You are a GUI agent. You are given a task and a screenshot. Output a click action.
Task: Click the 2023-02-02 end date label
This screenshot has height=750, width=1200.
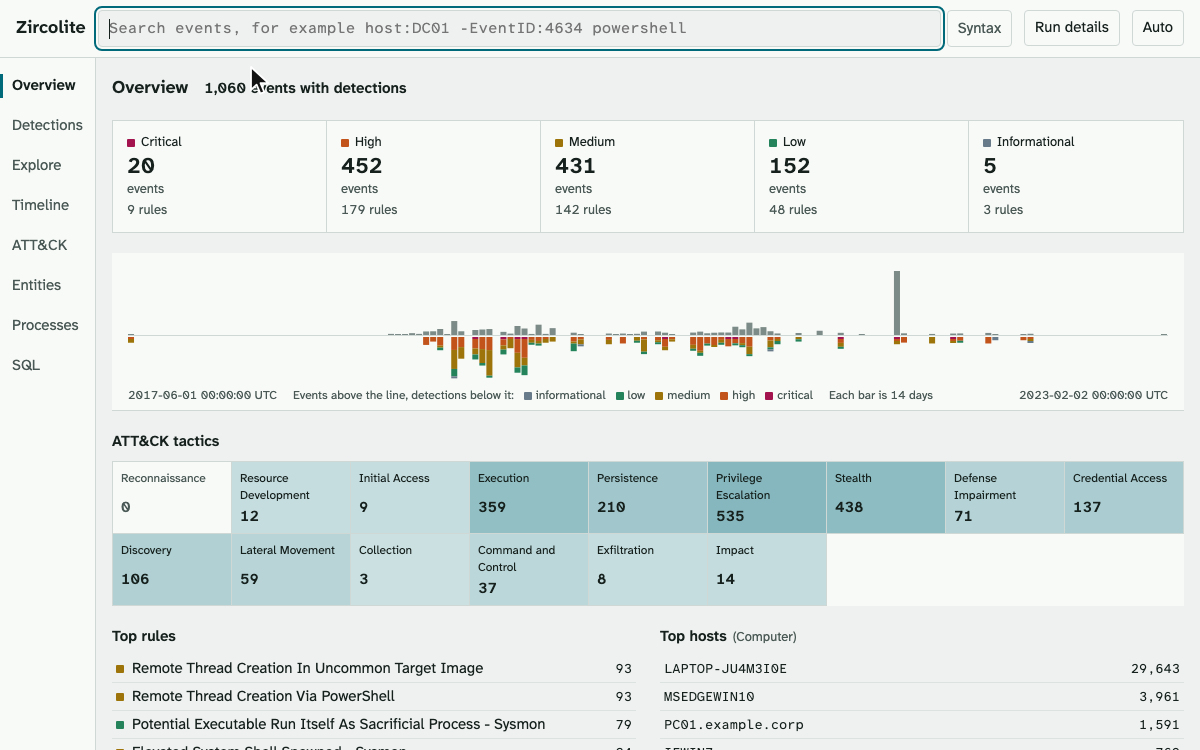pos(1093,395)
